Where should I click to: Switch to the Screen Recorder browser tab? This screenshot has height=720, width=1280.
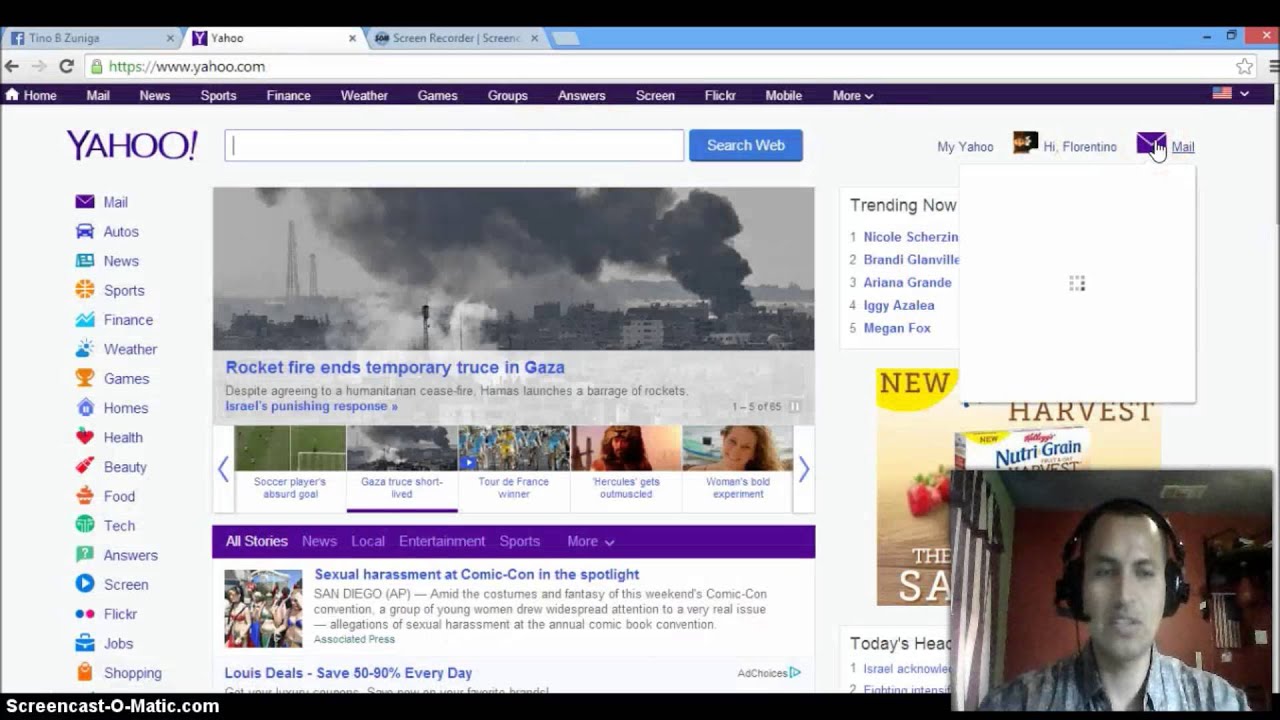click(456, 38)
